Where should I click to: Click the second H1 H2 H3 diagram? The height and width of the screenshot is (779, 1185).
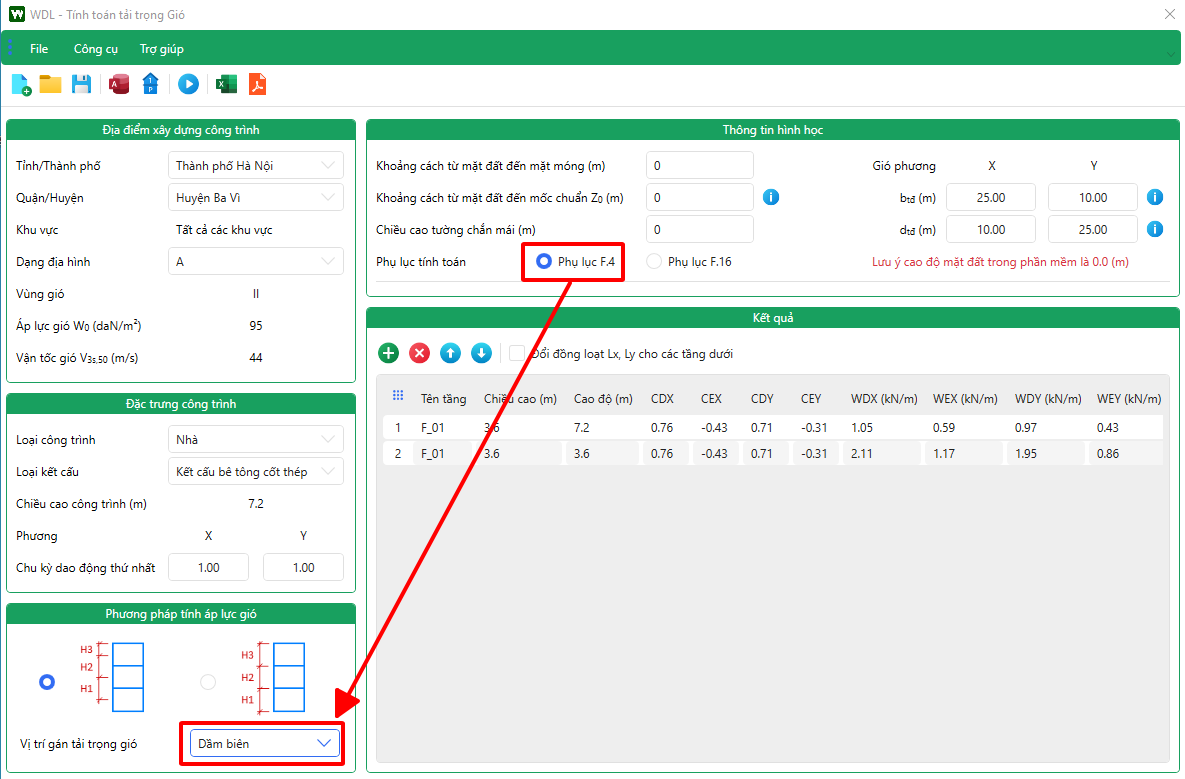tap(274, 677)
